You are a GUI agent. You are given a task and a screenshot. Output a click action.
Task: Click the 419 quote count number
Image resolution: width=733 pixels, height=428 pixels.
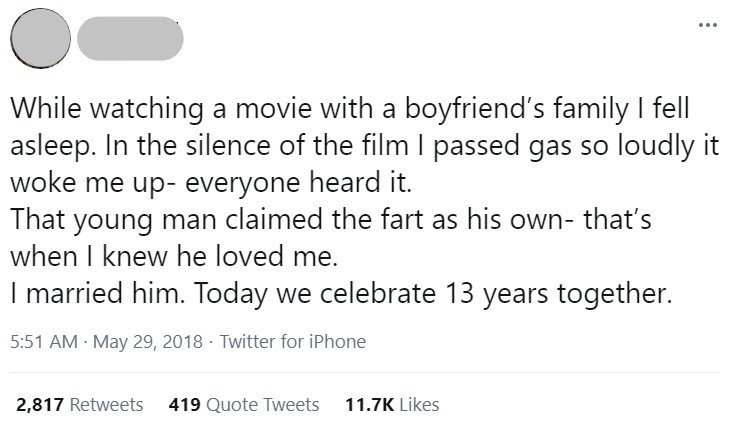tap(185, 405)
